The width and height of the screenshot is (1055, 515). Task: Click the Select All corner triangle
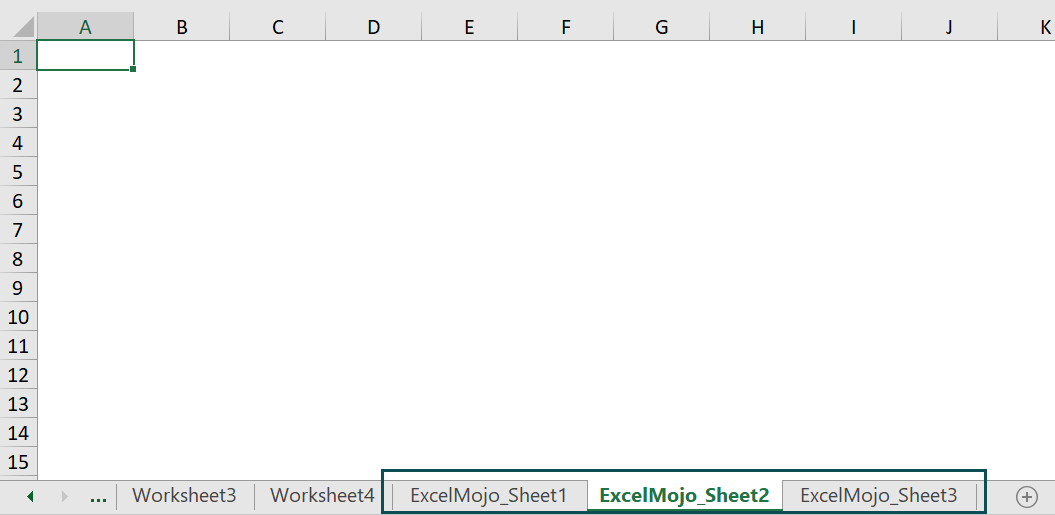18,27
